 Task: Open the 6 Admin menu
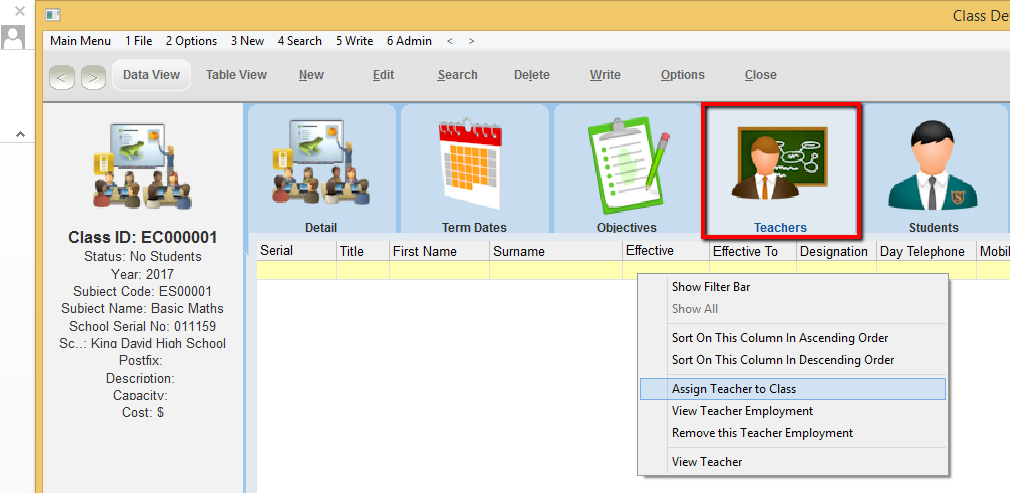tap(409, 41)
